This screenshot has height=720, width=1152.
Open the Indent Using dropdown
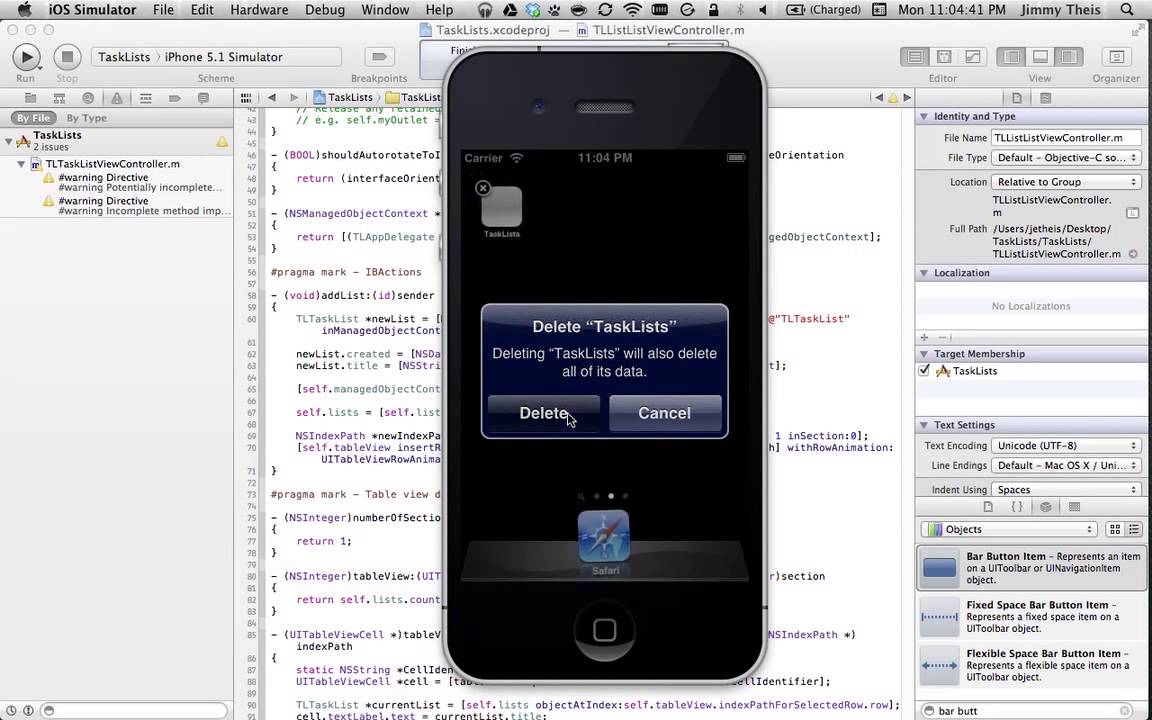pos(1065,489)
